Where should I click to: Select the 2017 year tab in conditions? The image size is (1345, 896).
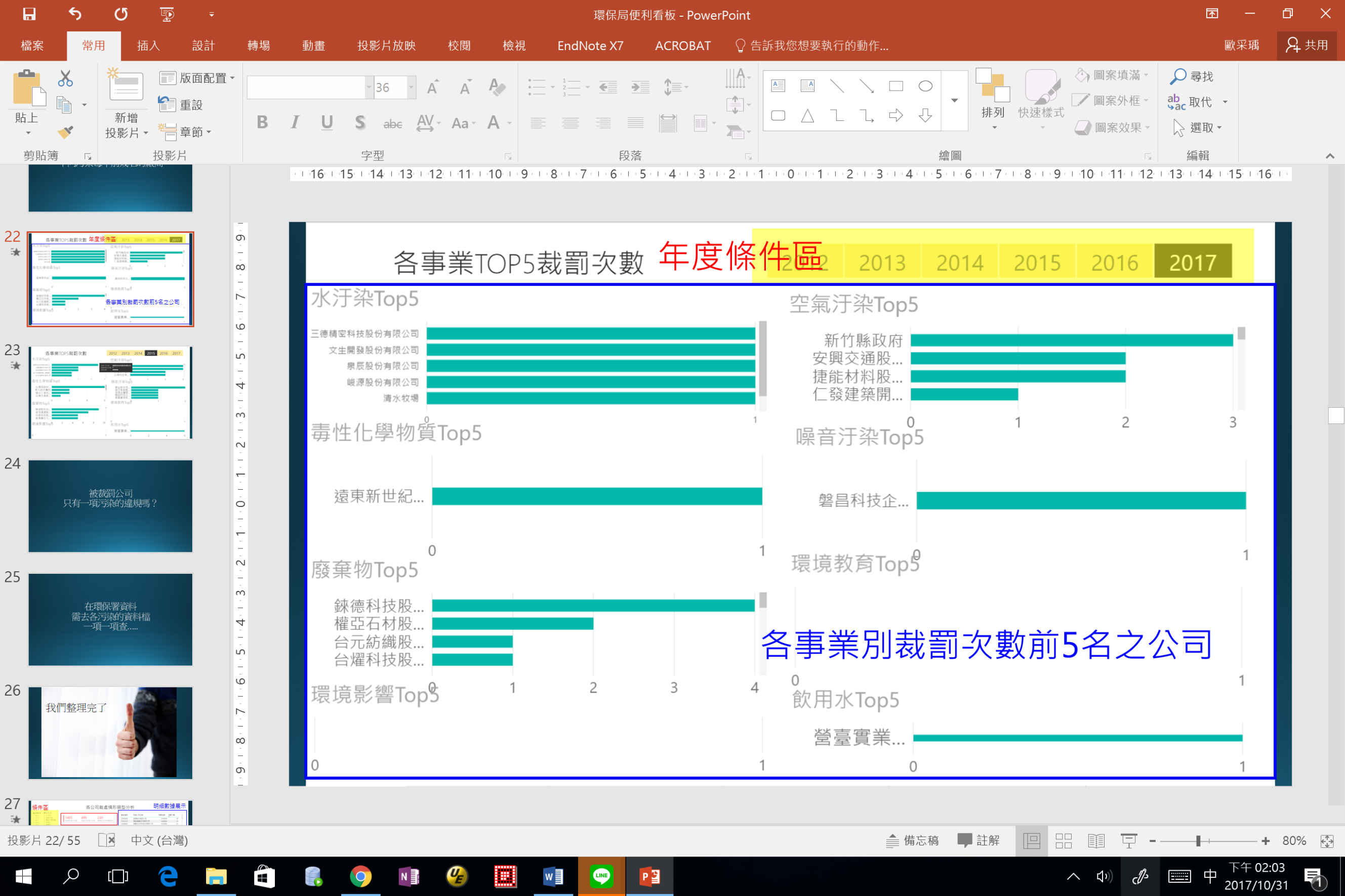pyautogui.click(x=1193, y=262)
